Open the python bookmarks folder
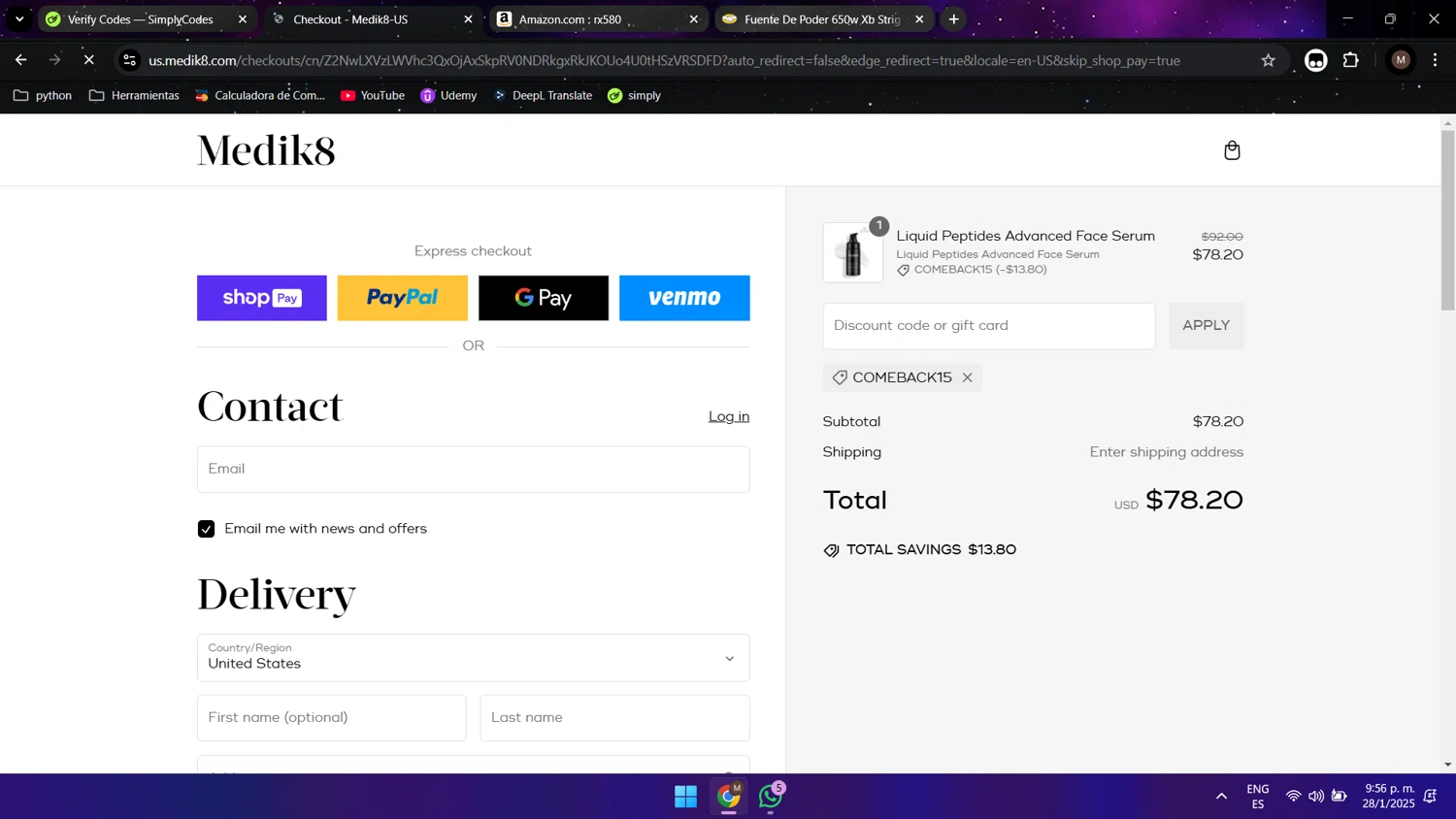 [x=43, y=95]
